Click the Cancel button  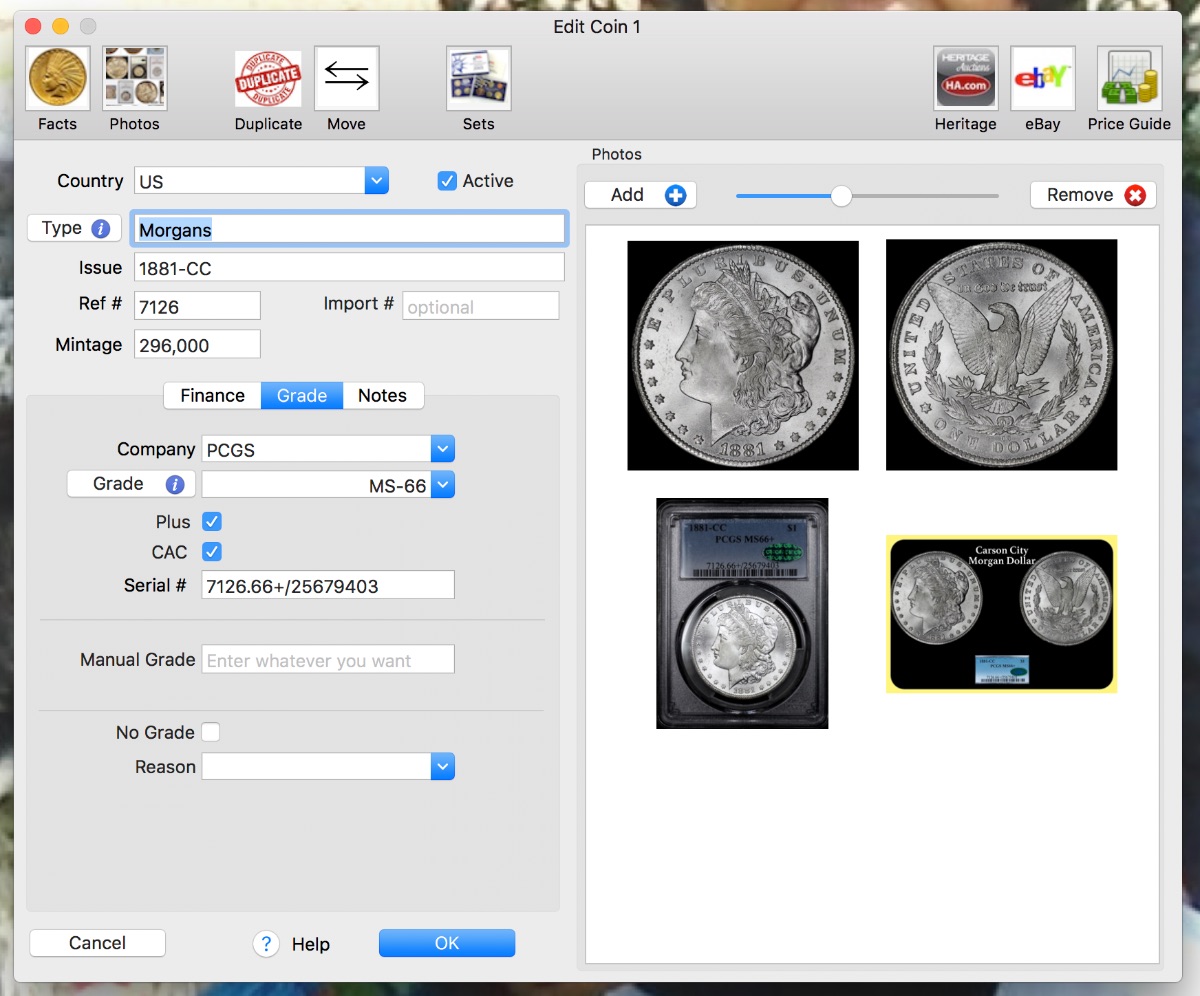tap(97, 943)
